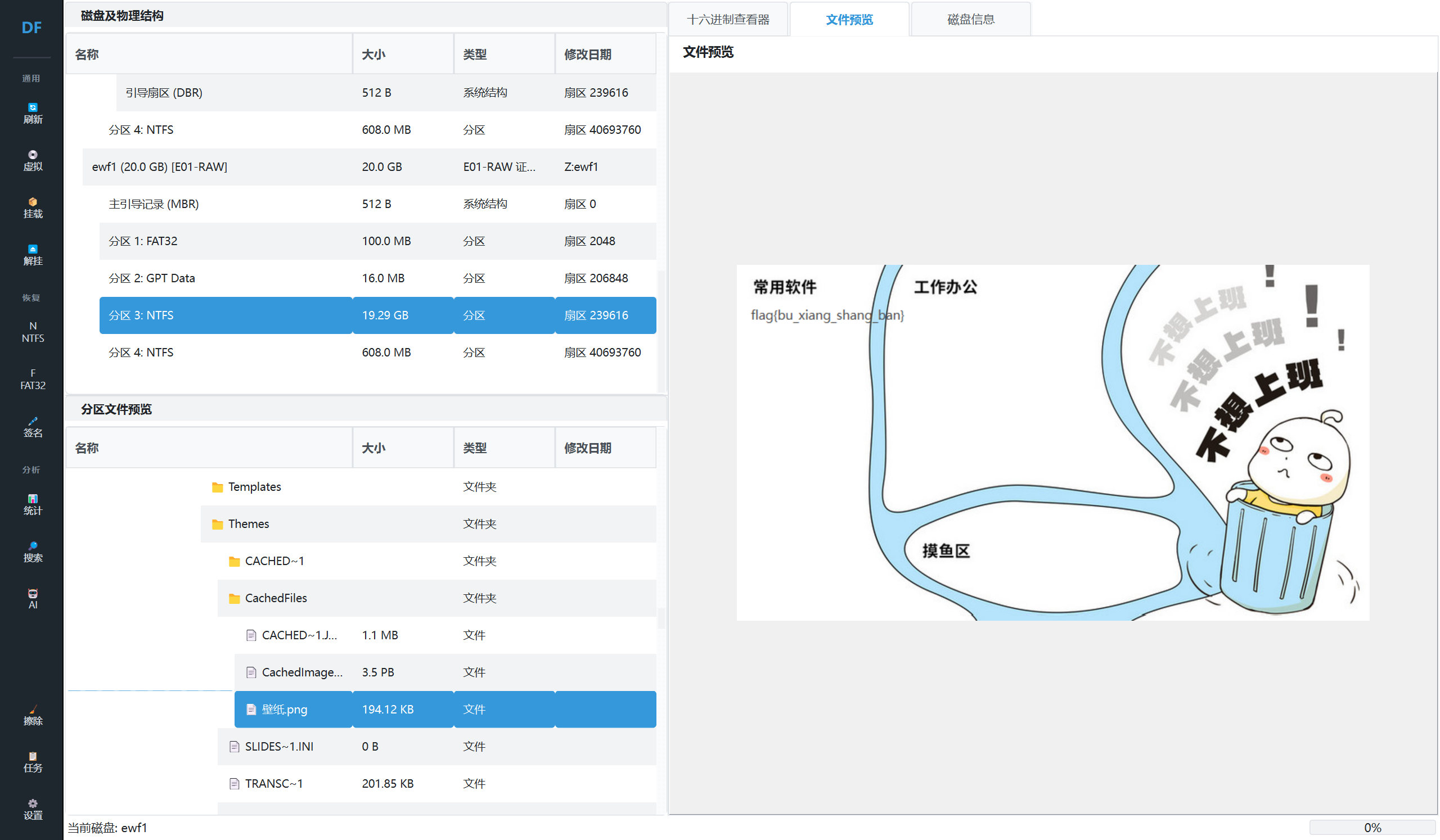Switch to the 磁盘信息 tab

click(x=970, y=20)
